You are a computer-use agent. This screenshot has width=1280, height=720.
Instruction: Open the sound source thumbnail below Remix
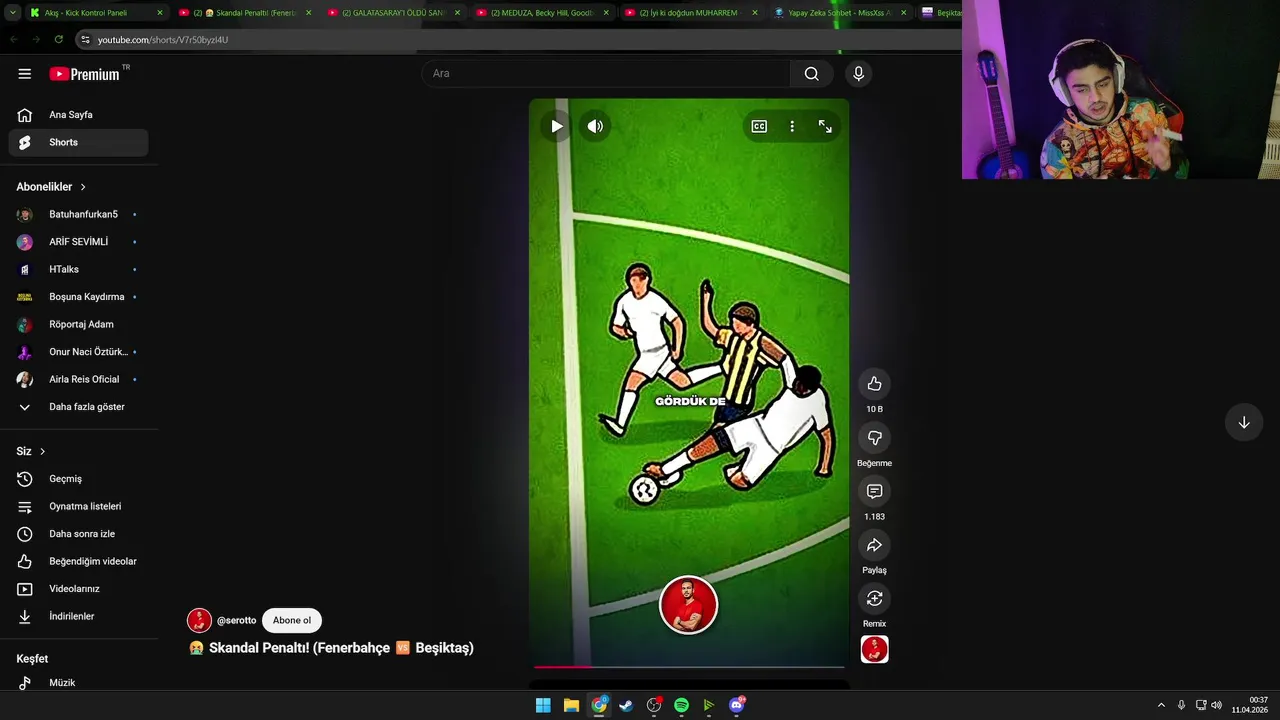(x=874, y=649)
